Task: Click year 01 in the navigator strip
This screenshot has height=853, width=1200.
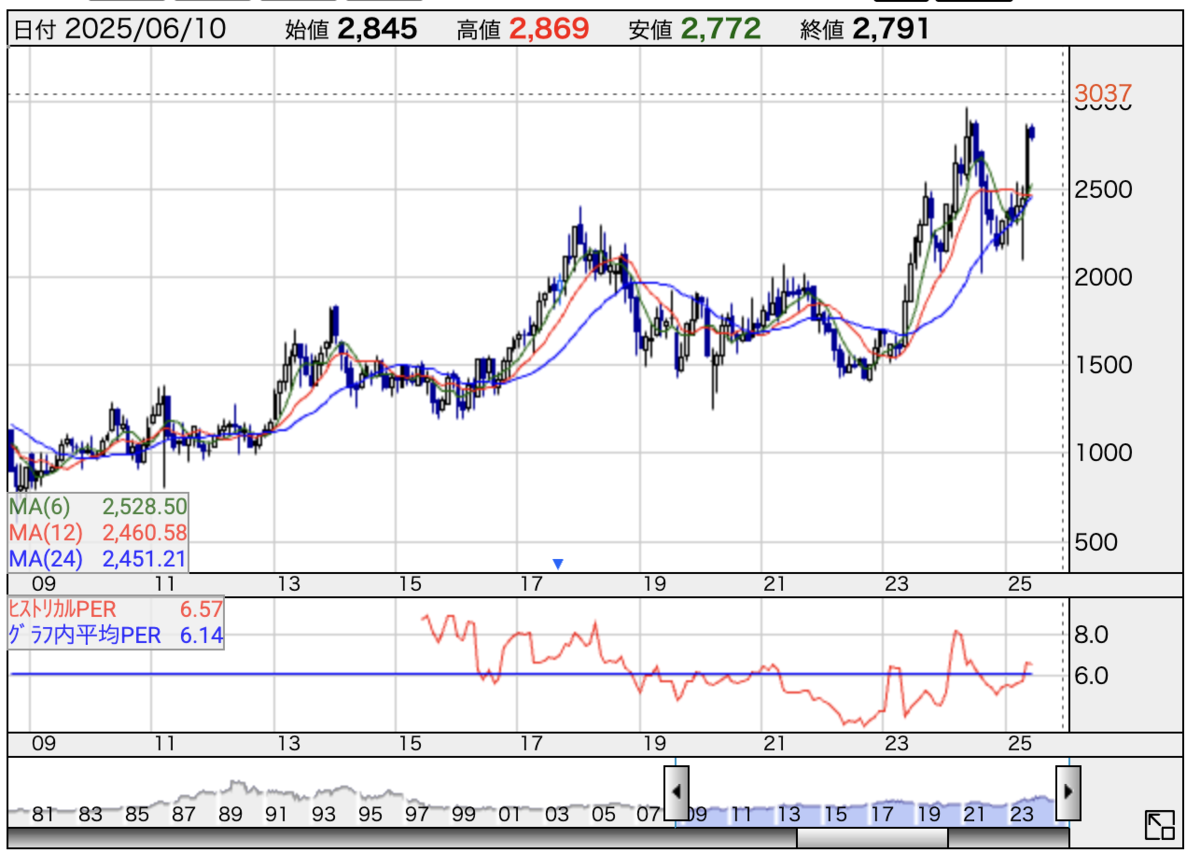Action: [x=509, y=814]
